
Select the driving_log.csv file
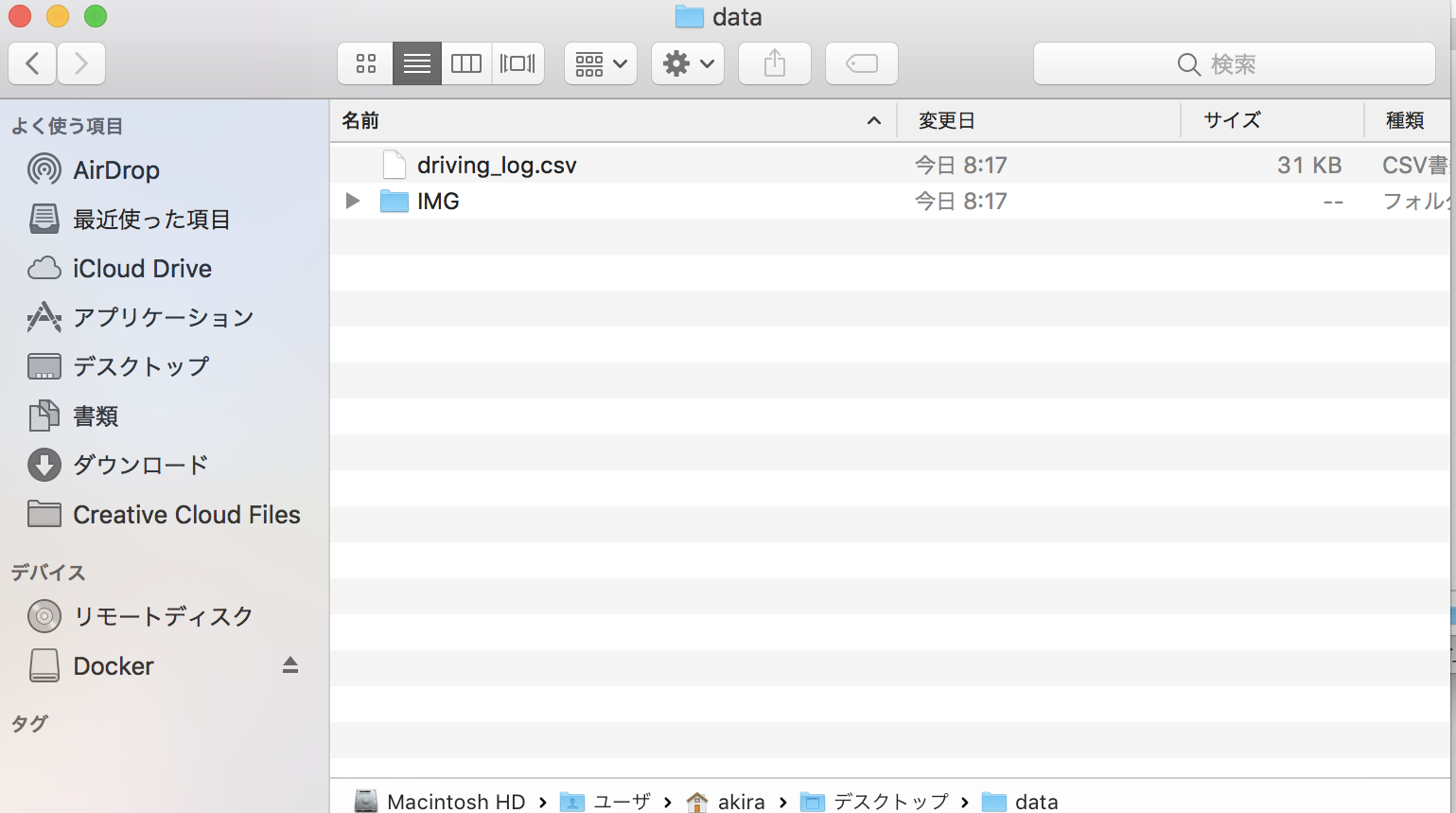point(497,165)
